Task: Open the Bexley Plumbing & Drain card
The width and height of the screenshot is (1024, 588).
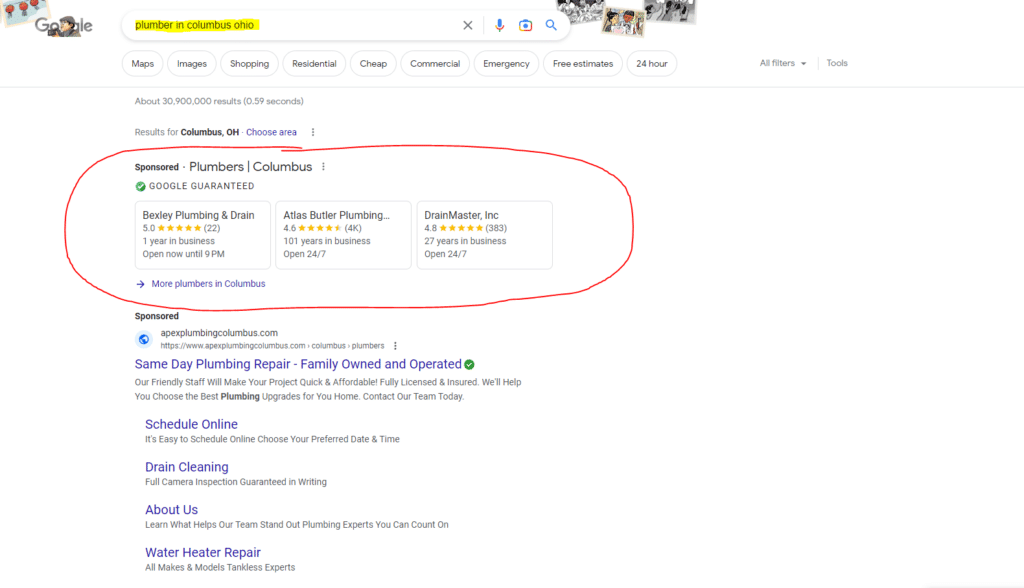Action: click(x=202, y=235)
